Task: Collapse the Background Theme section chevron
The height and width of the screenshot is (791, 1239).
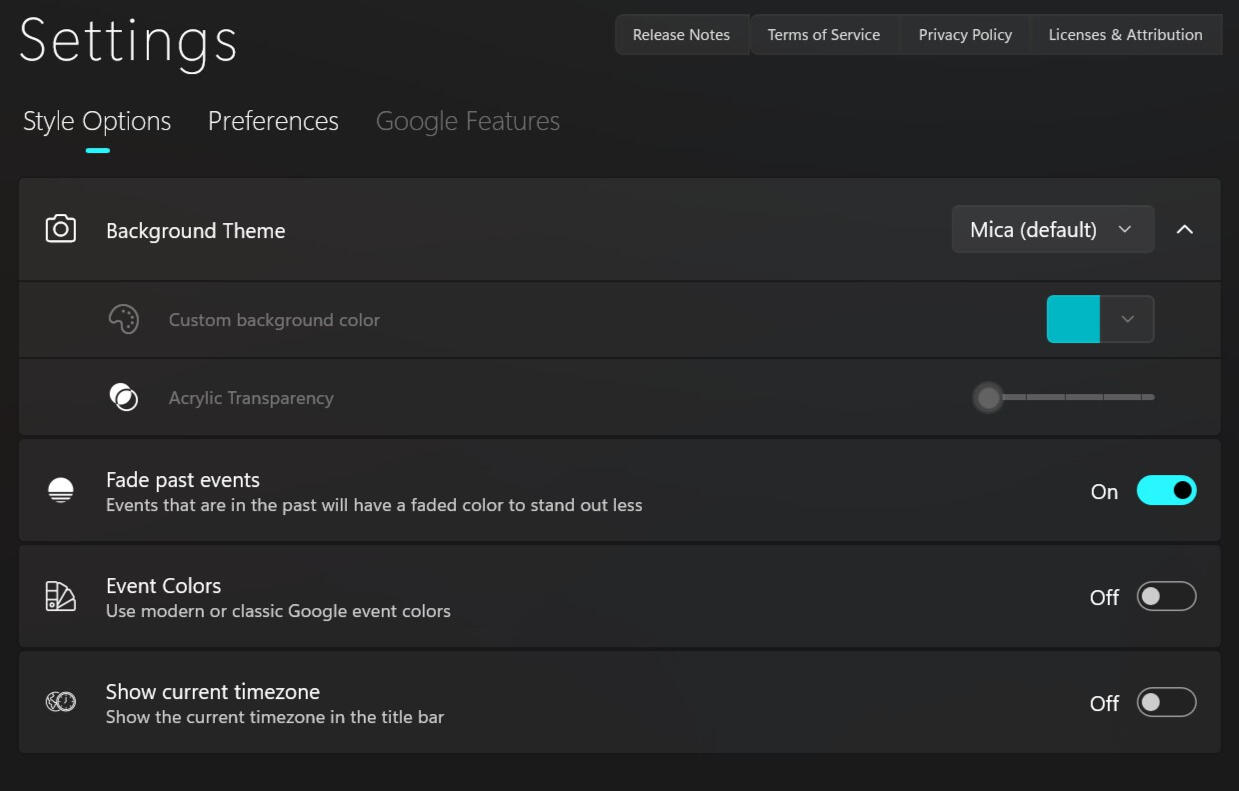Action: click(1185, 230)
